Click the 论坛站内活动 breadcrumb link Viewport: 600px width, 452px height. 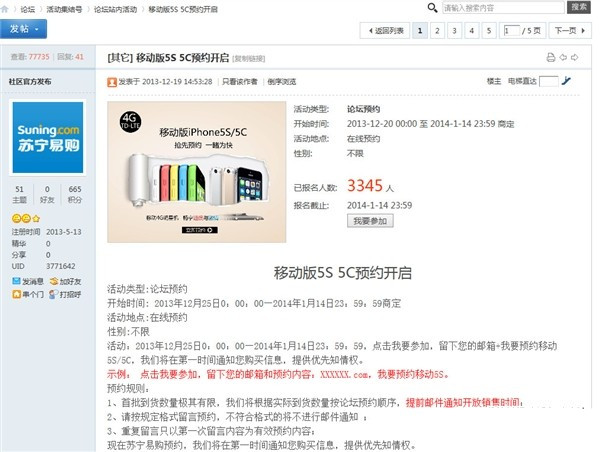(x=116, y=9)
